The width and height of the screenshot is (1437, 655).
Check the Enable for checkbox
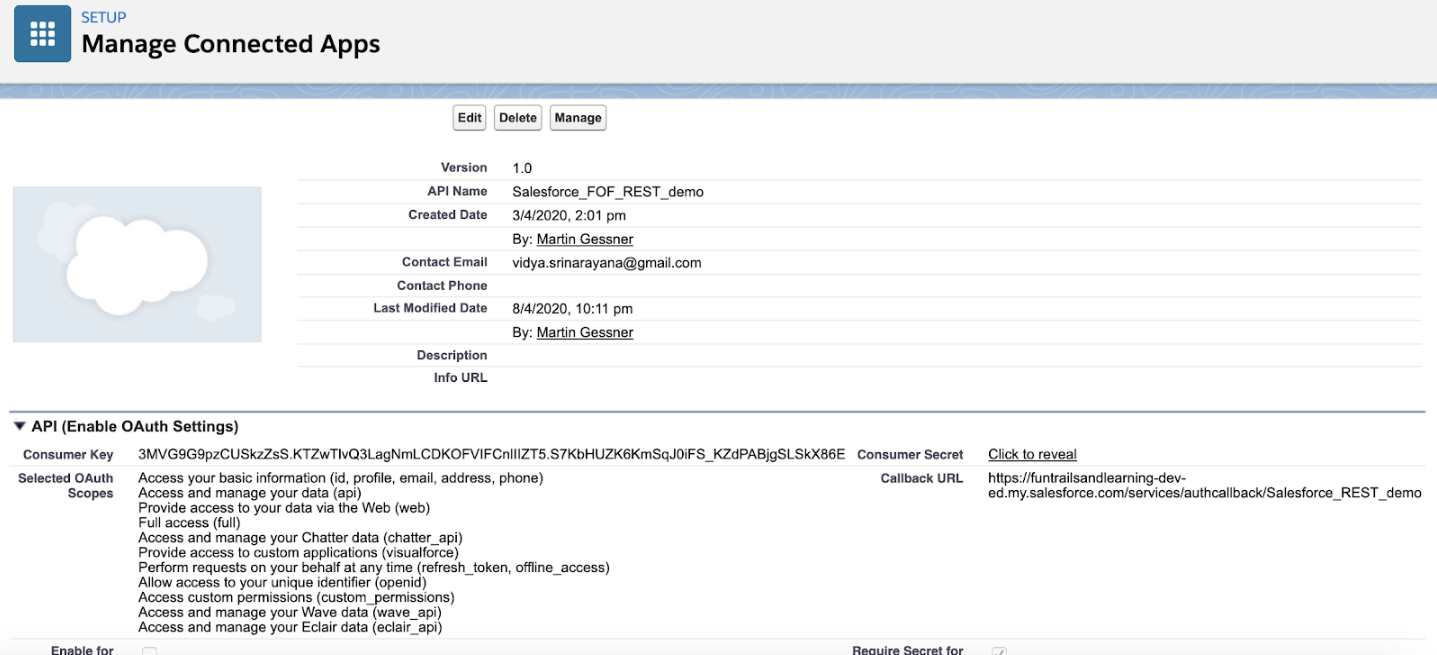148,650
